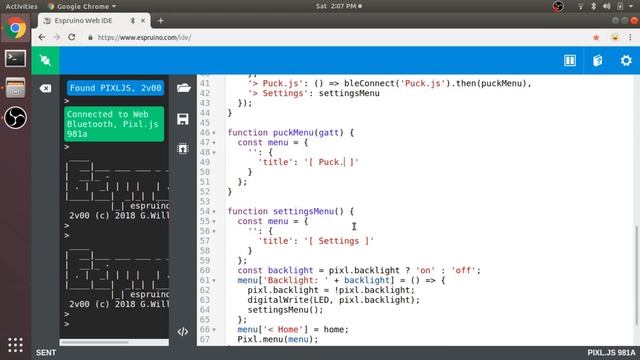Open the Google Chrome app menu dropdown
Screen dimensions: 640x360
pos(82,6)
